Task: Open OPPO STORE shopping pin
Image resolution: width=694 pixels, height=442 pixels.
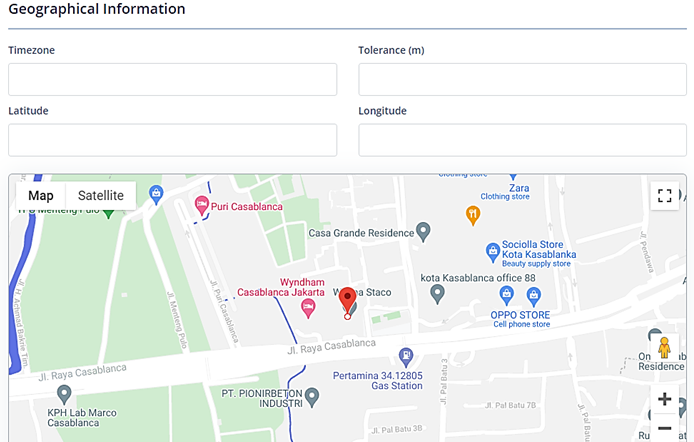Action: pos(534,297)
